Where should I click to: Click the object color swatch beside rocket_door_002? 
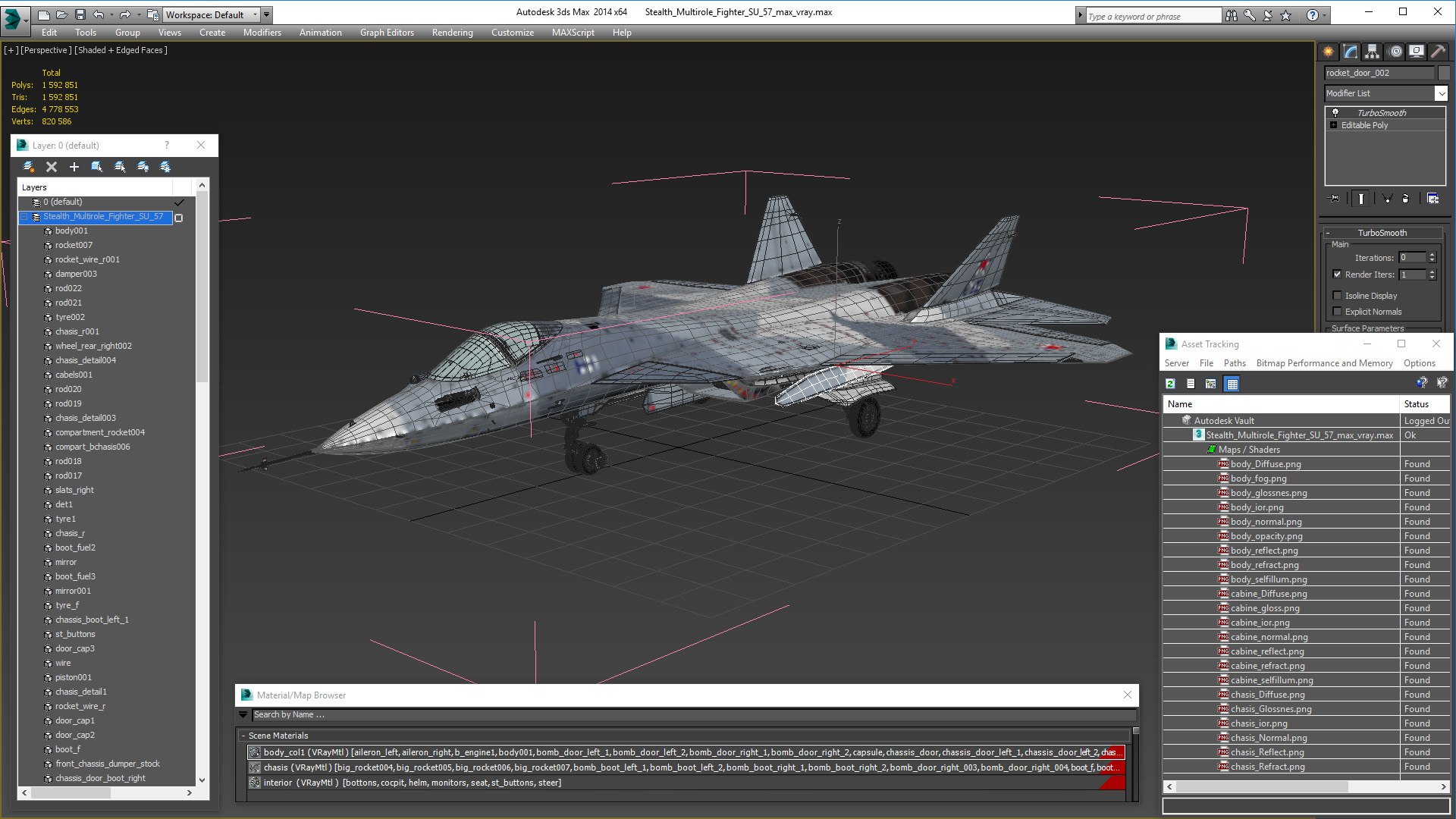1444,73
